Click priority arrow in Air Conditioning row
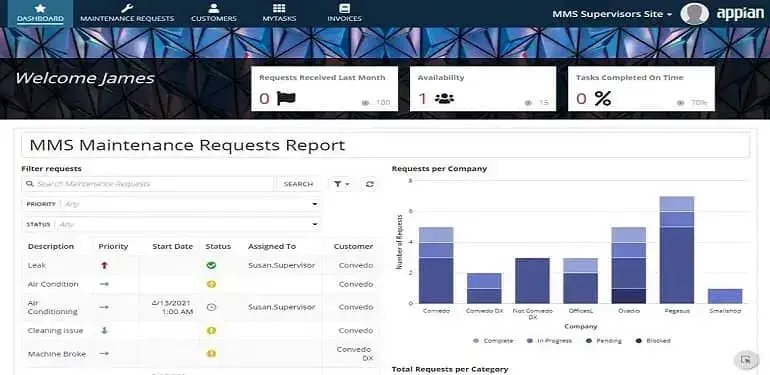This screenshot has width=770, height=375. [104, 307]
